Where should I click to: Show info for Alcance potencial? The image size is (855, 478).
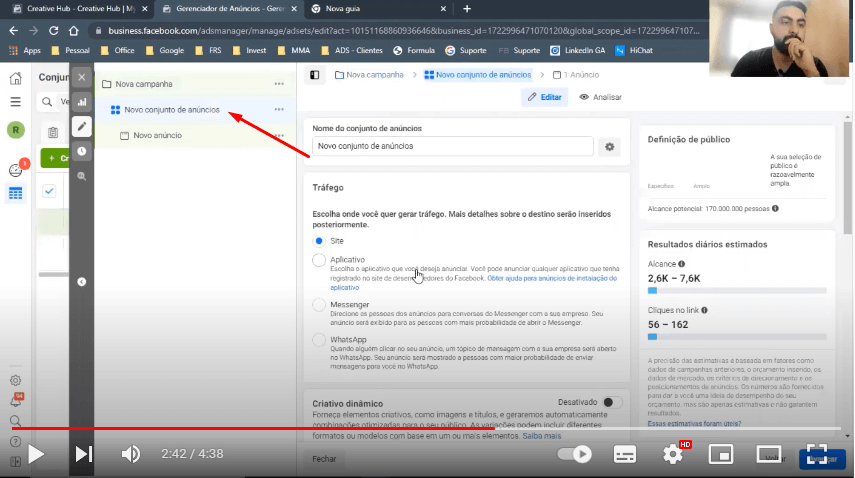point(775,208)
